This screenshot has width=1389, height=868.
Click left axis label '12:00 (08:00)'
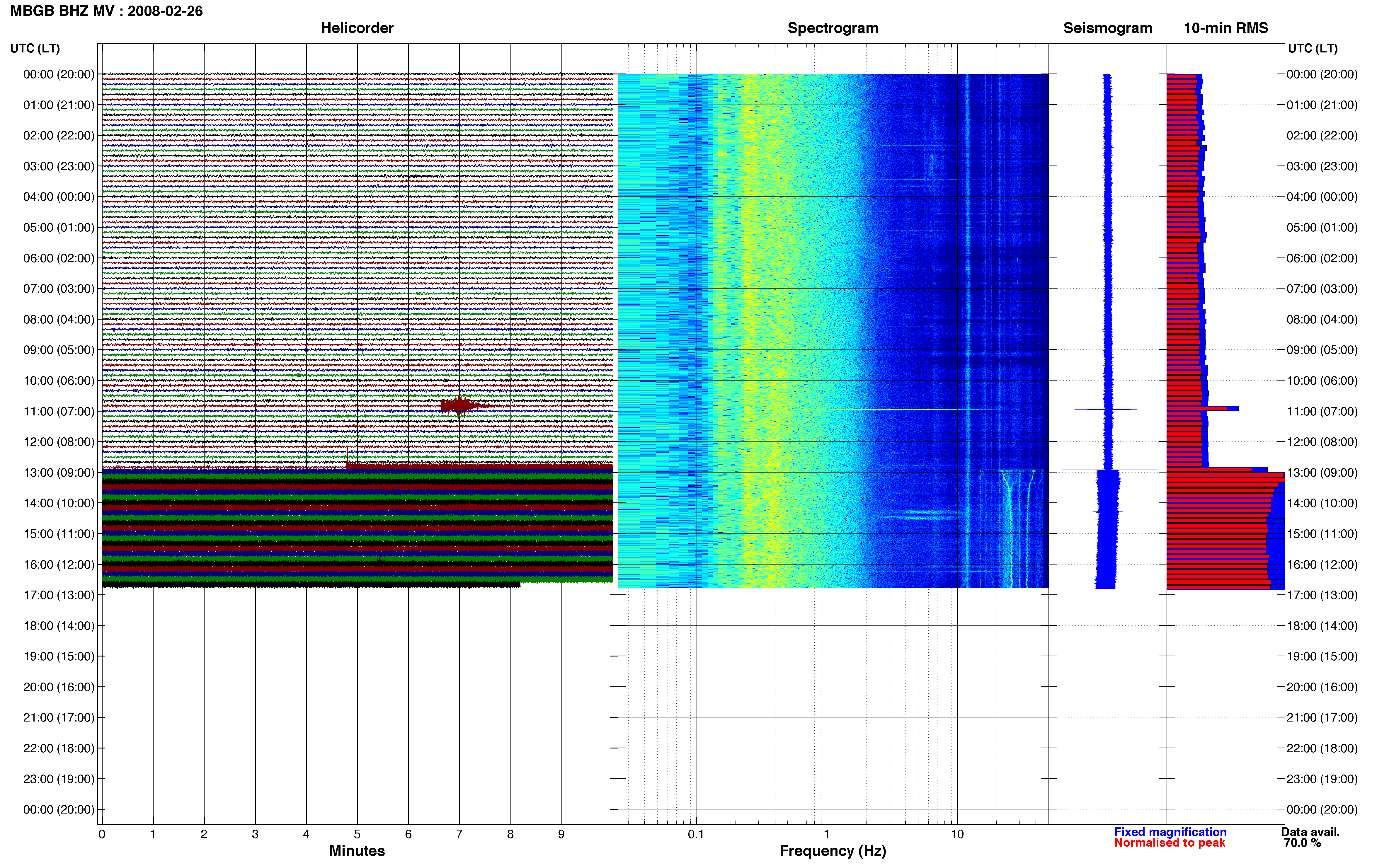point(59,442)
